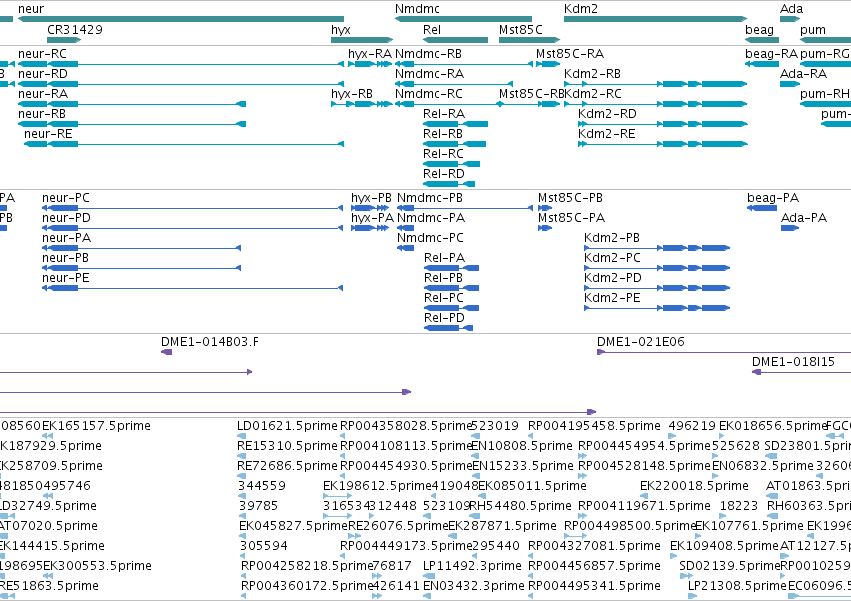Select transcript neur-RC

(181, 64)
